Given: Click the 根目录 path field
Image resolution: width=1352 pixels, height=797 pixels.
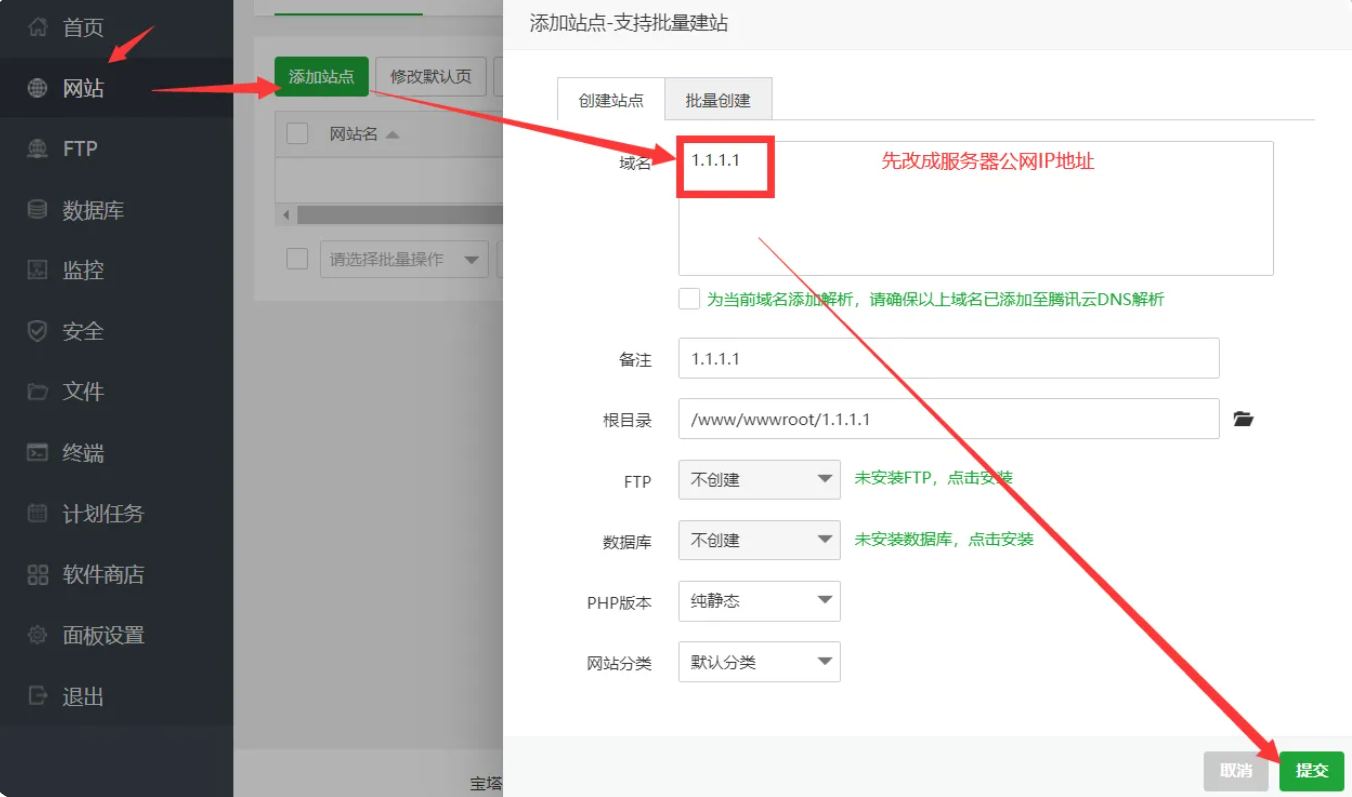Looking at the screenshot, I should tap(948, 419).
